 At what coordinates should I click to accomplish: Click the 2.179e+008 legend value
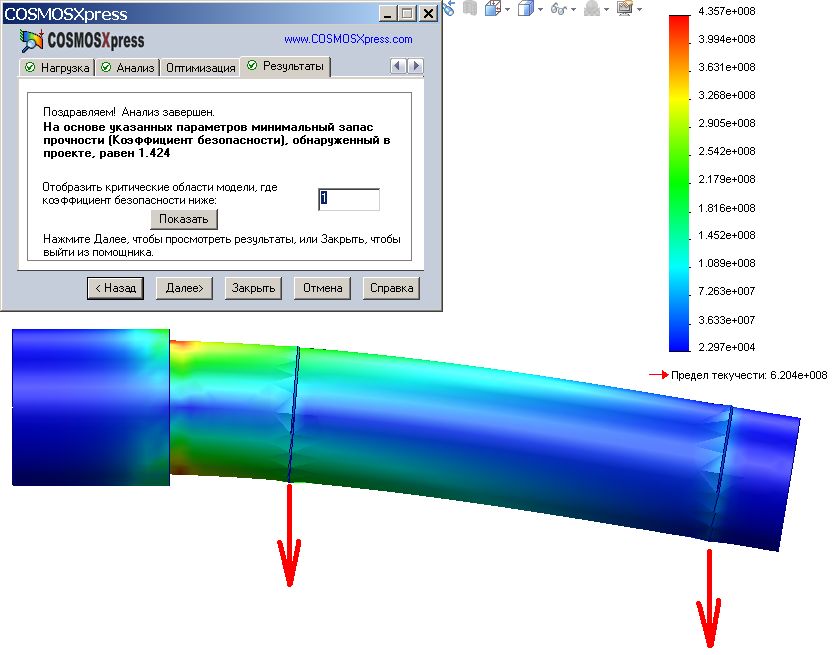[727, 179]
